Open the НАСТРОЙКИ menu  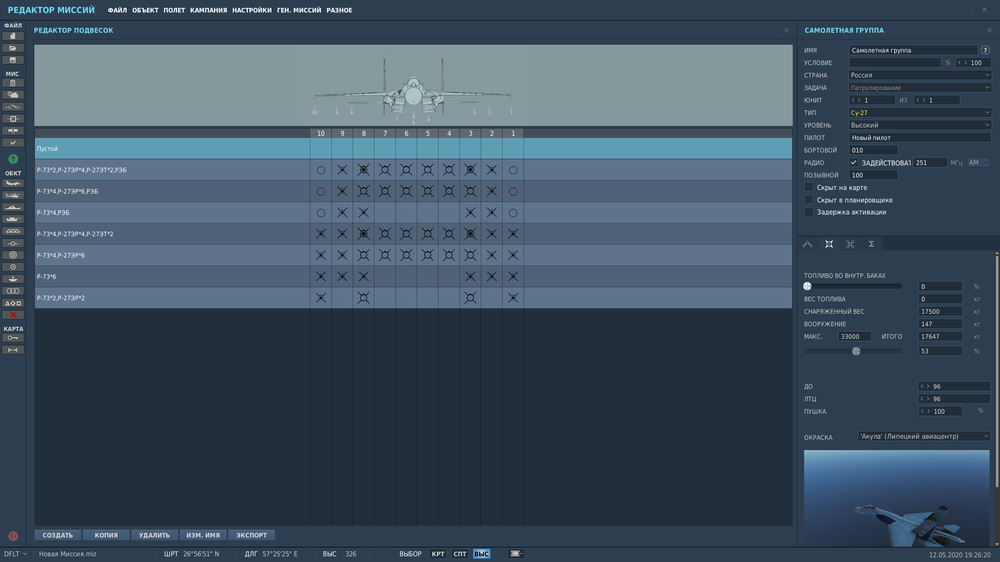click(252, 10)
